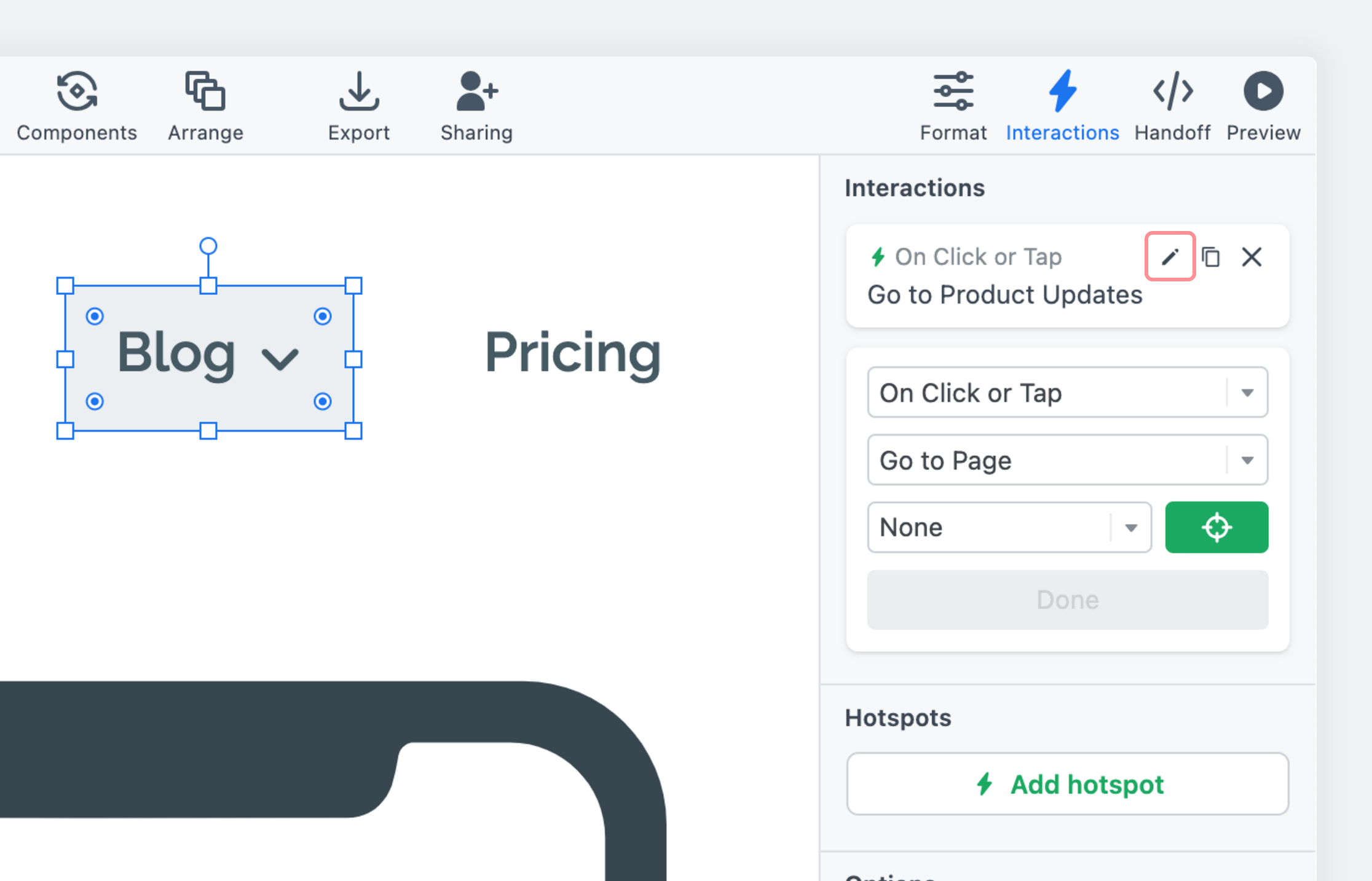Image resolution: width=1372 pixels, height=881 pixels.
Task: Click the Arrange toolbar icon
Action: (x=205, y=106)
